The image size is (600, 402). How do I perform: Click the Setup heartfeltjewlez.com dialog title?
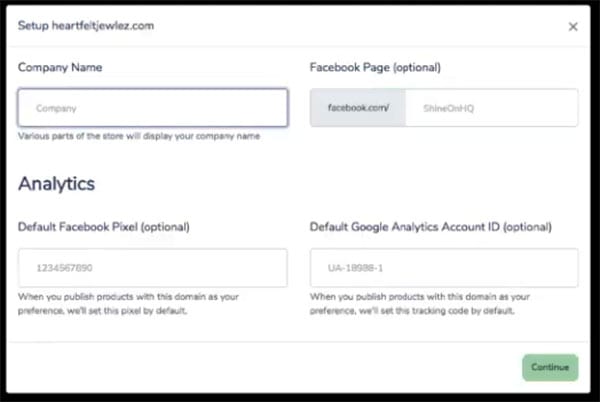coord(86,26)
